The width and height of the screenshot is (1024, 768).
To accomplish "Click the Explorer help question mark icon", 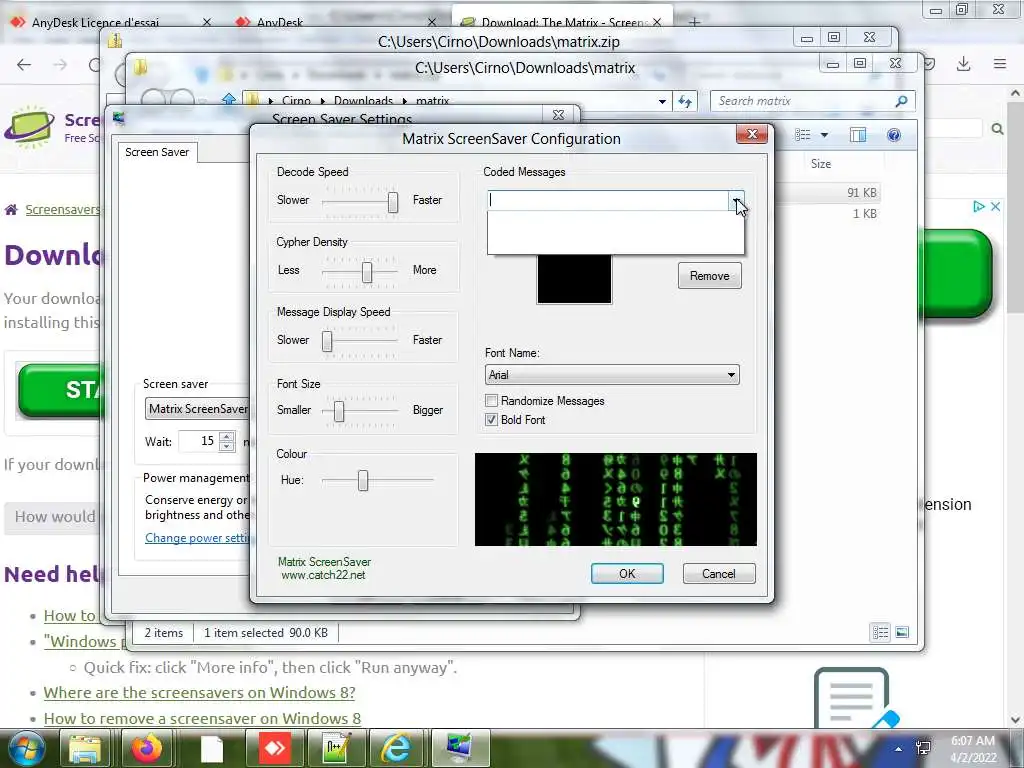I will (893, 135).
